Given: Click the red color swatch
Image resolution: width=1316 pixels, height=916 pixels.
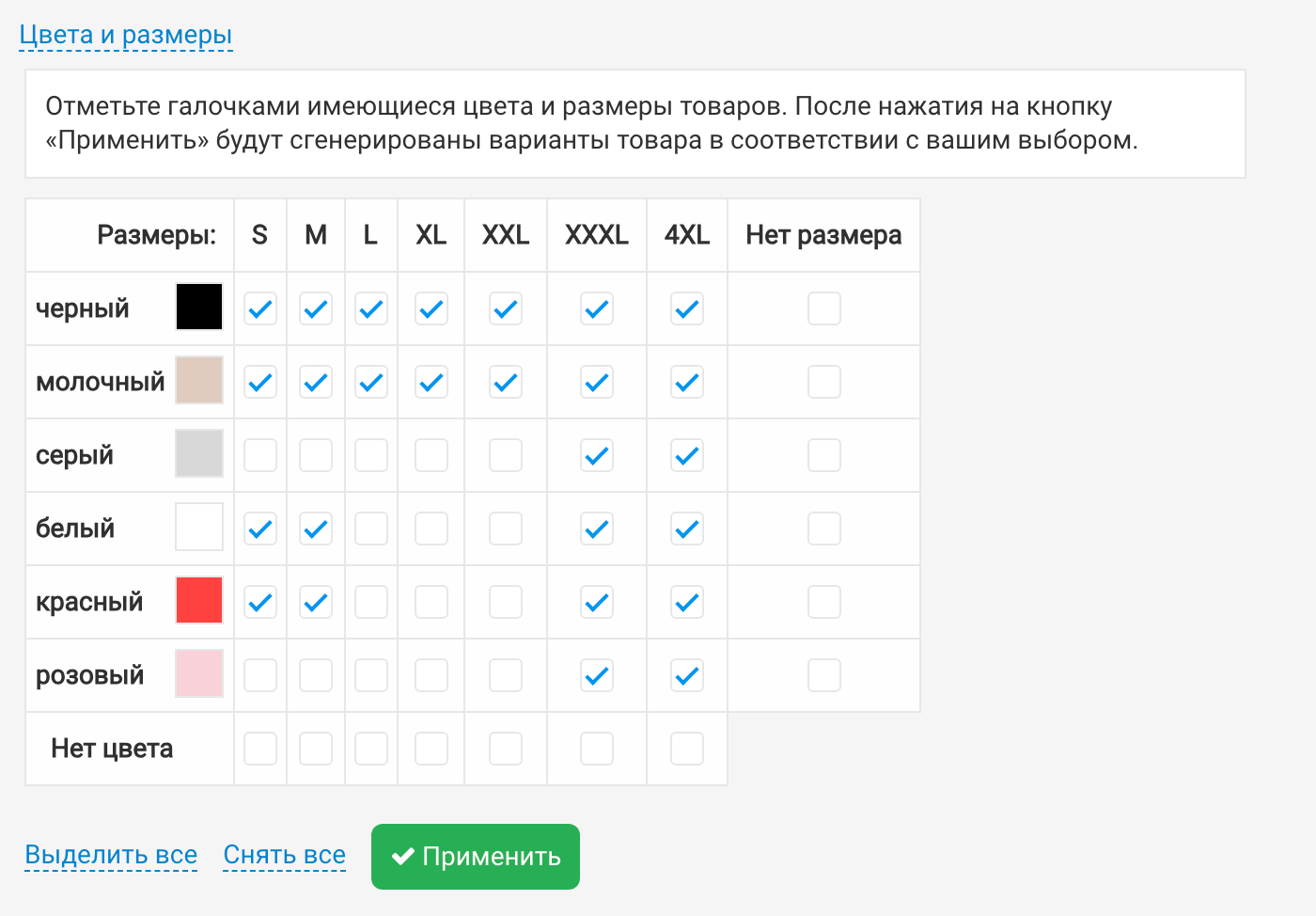Looking at the screenshot, I should coord(199,600).
